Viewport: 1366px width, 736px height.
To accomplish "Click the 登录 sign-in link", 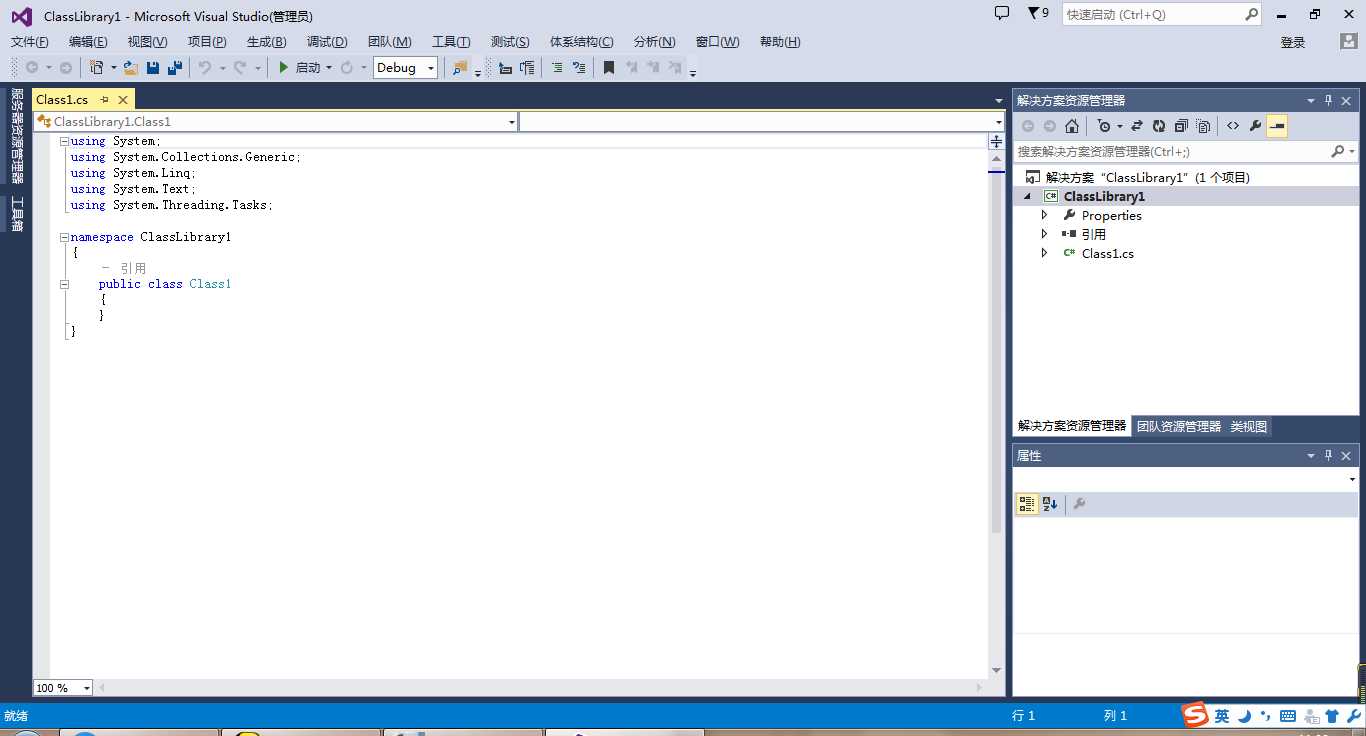I will [x=1293, y=42].
